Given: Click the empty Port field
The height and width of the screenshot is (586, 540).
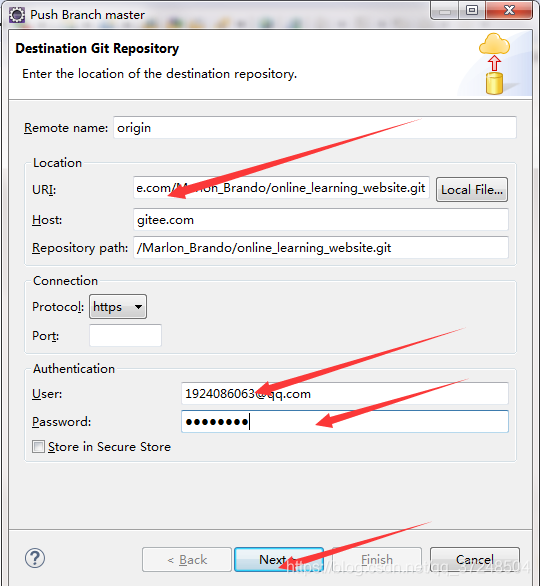Looking at the screenshot, I should pos(125,335).
